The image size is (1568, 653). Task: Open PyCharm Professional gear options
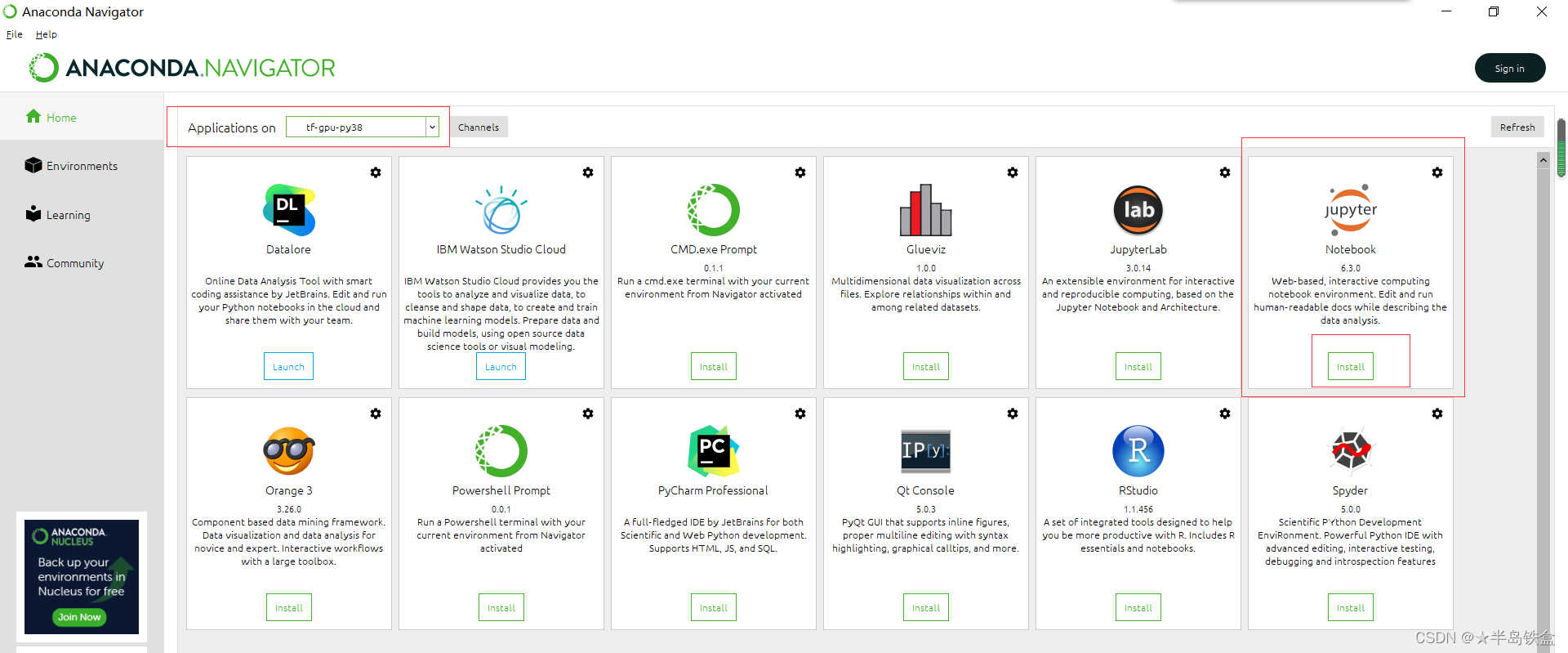[800, 414]
